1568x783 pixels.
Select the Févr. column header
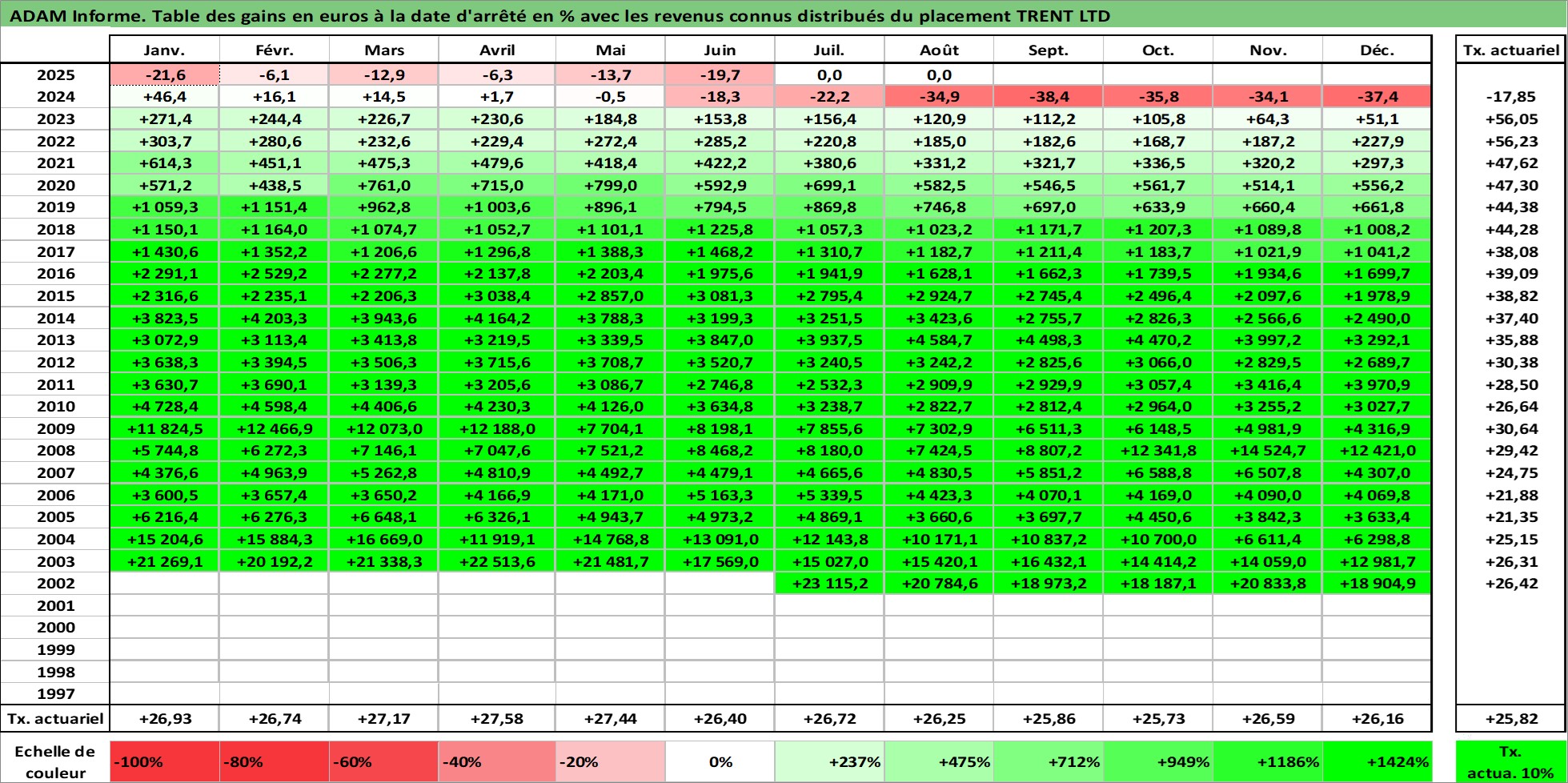point(275,50)
